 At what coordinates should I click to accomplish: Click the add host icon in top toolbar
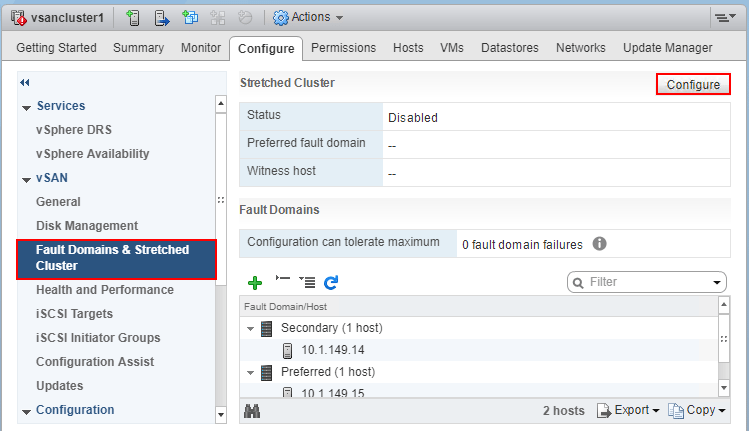coord(134,18)
